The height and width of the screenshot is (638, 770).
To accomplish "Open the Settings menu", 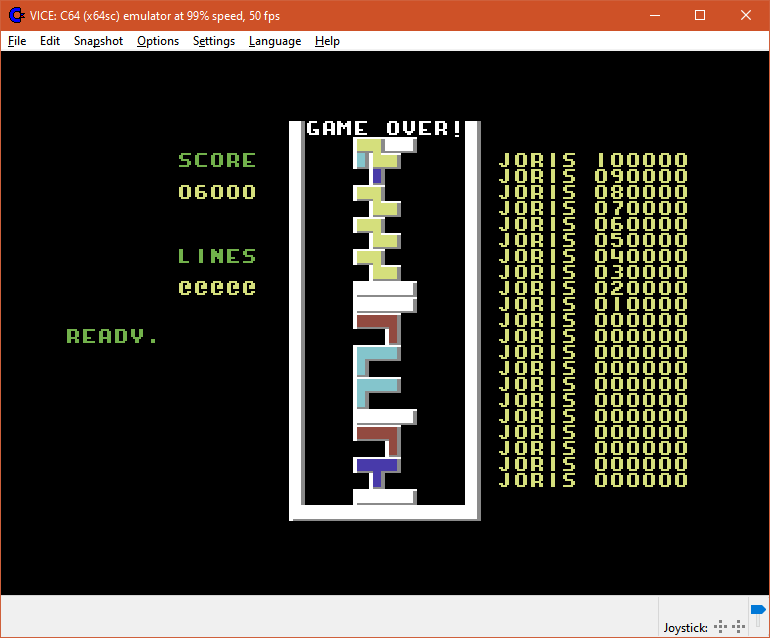I will pos(214,41).
